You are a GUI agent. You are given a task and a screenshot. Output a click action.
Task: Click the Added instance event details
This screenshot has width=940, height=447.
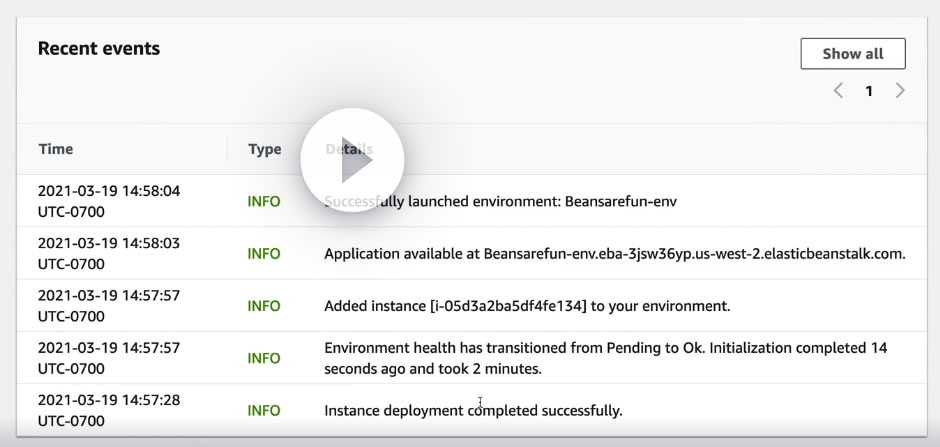pyautogui.click(x=527, y=306)
